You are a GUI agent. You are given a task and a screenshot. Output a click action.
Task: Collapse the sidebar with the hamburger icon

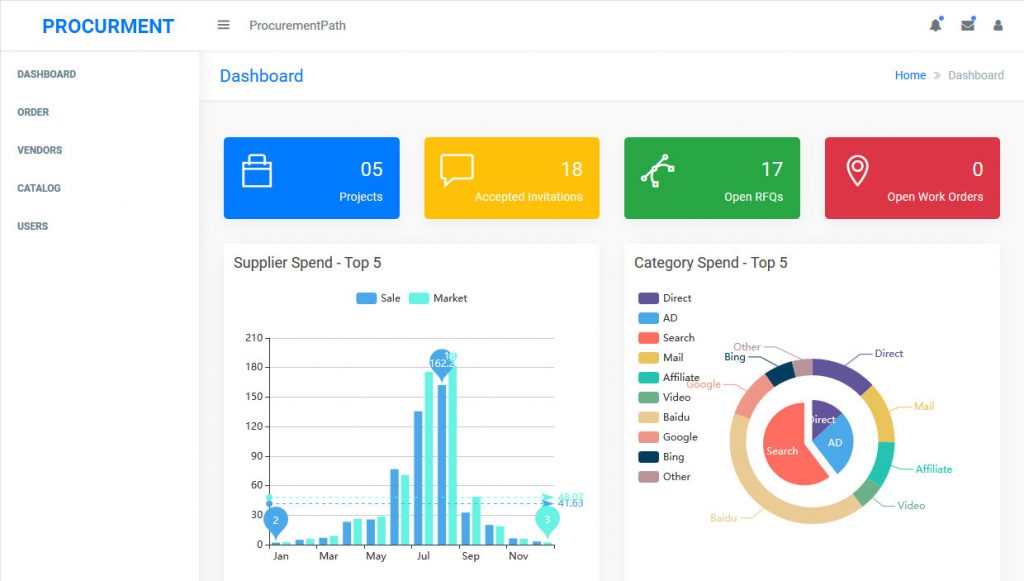click(x=223, y=24)
